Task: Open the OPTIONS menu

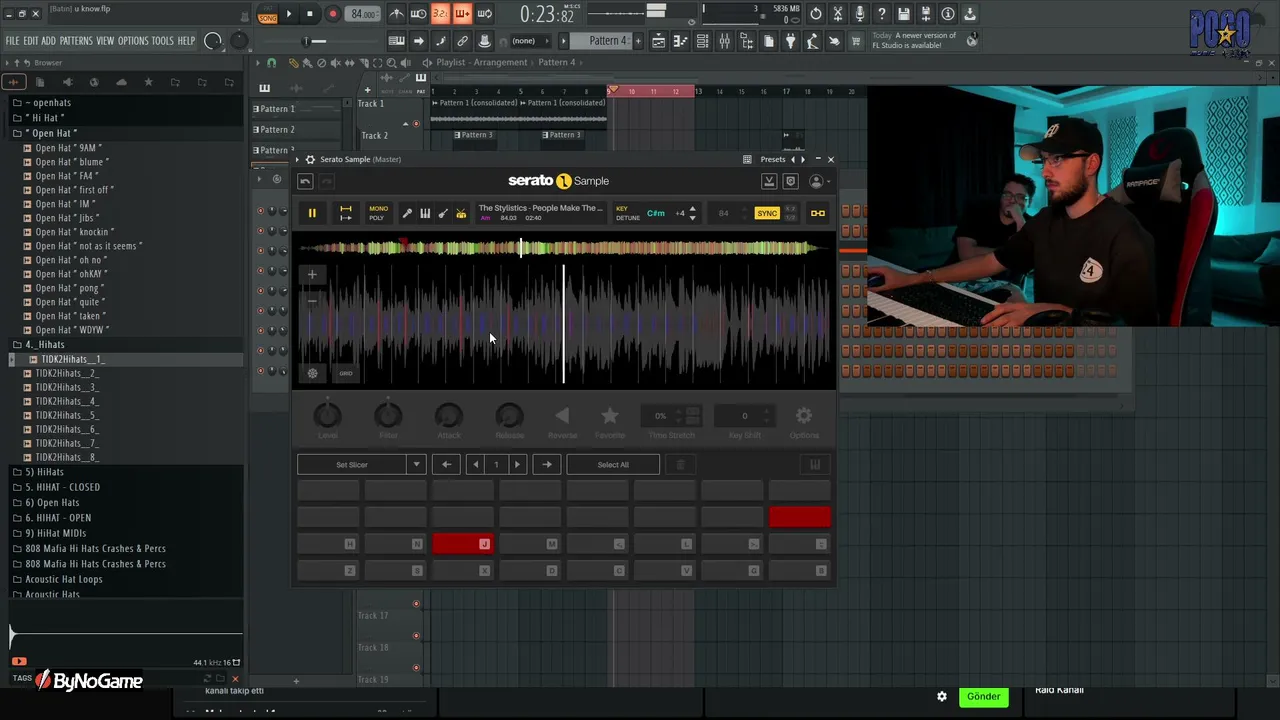Action: (133, 41)
